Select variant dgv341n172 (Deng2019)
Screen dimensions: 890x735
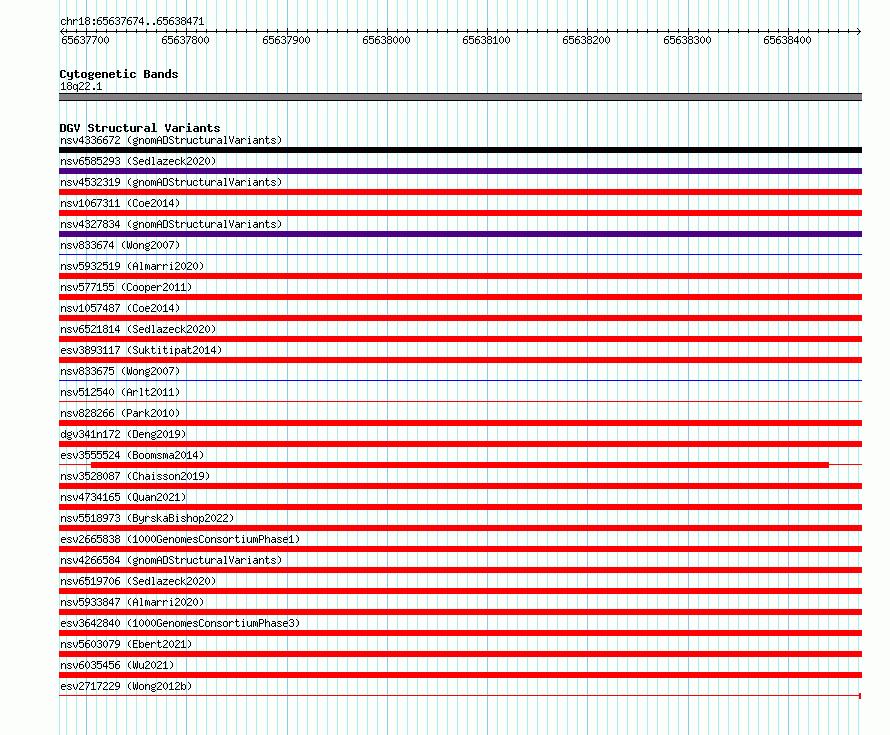123,434
